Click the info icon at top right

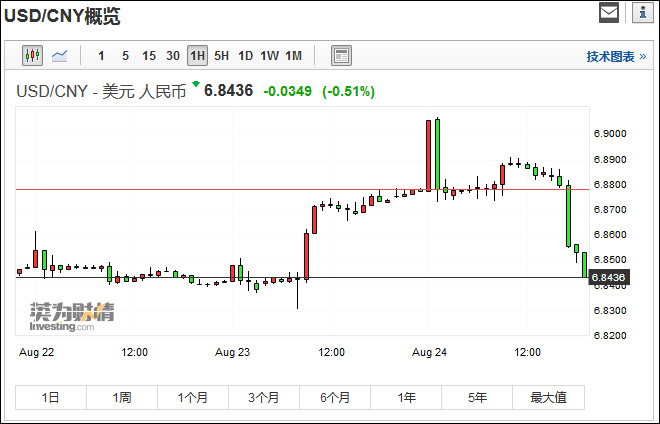(x=640, y=13)
